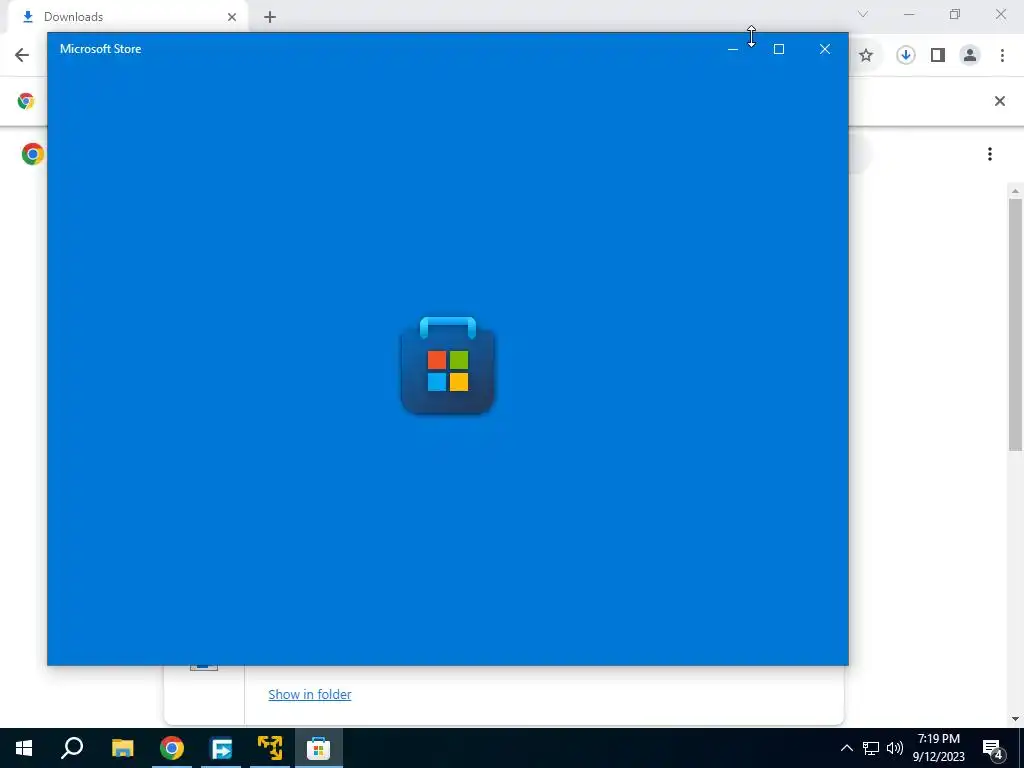Toggle Chrome's side panel
The width and height of the screenshot is (1024, 768).
[x=938, y=56]
